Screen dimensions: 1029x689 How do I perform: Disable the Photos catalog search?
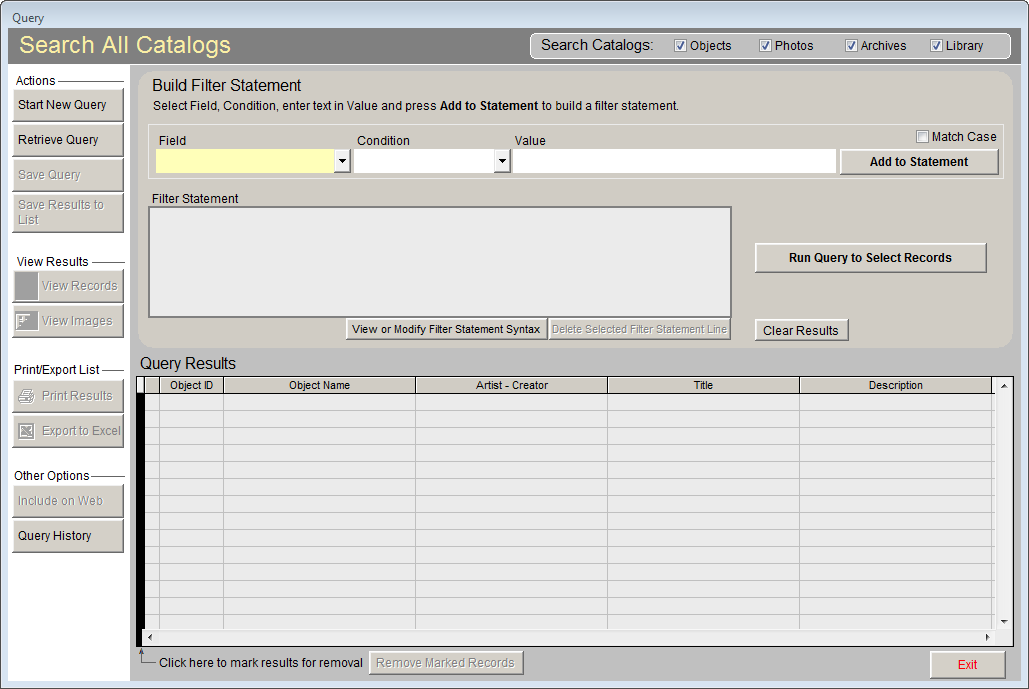[766, 45]
